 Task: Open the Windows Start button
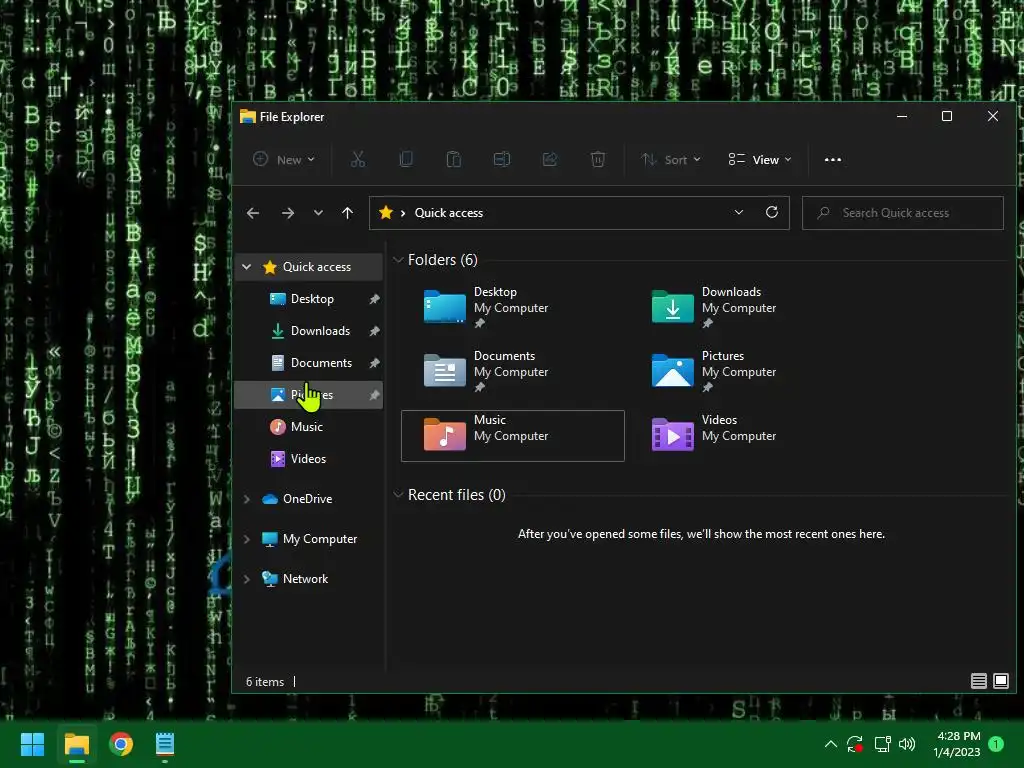click(x=32, y=744)
